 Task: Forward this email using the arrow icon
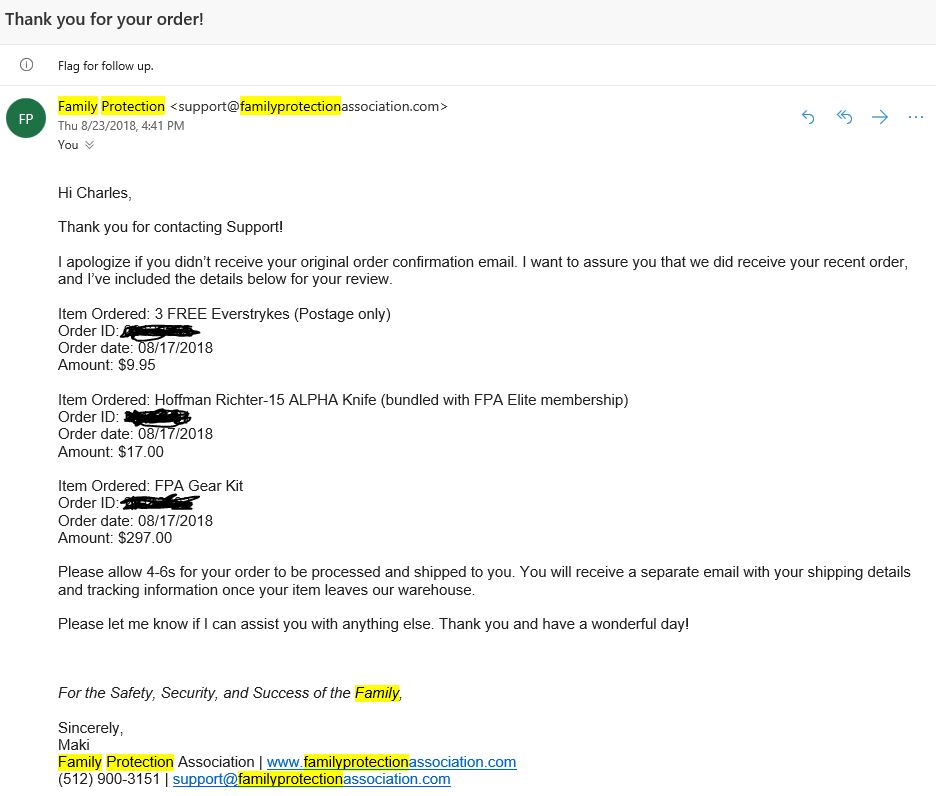tap(880, 117)
